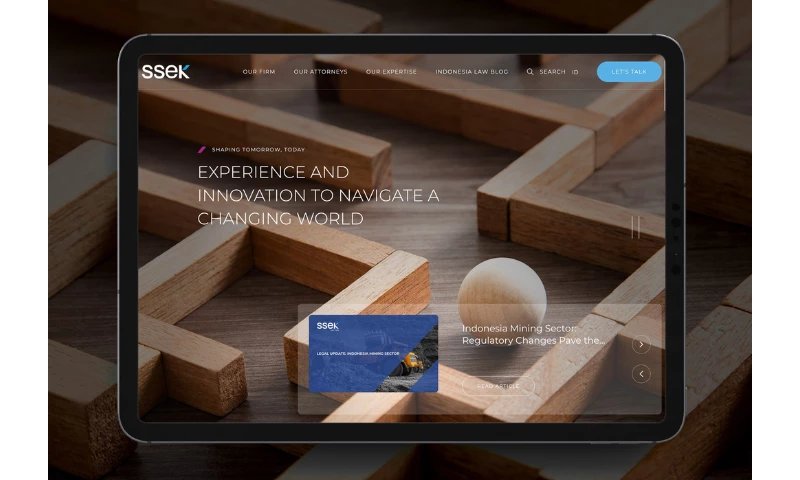Click the SSEK logo on article card
Screen dimensions: 800x480
[x=328, y=326]
